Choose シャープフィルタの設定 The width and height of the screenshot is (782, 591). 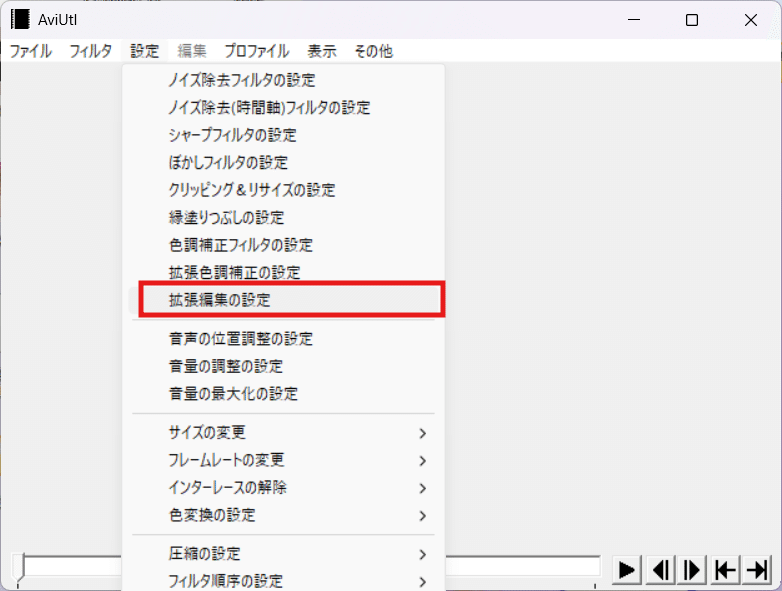point(283,135)
